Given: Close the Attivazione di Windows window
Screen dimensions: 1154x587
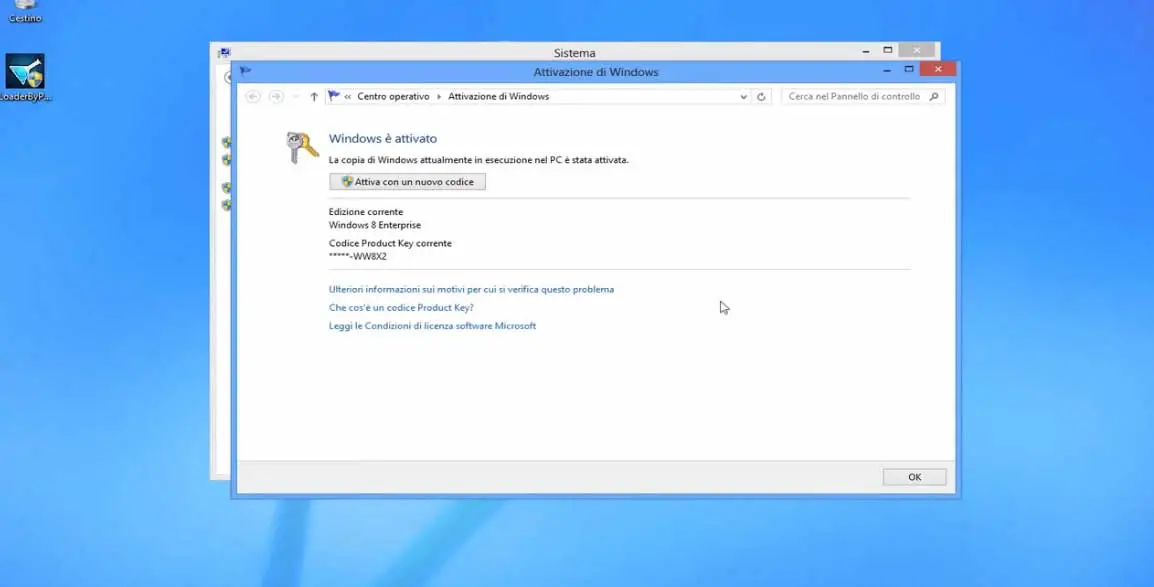Looking at the screenshot, I should coord(938,69).
